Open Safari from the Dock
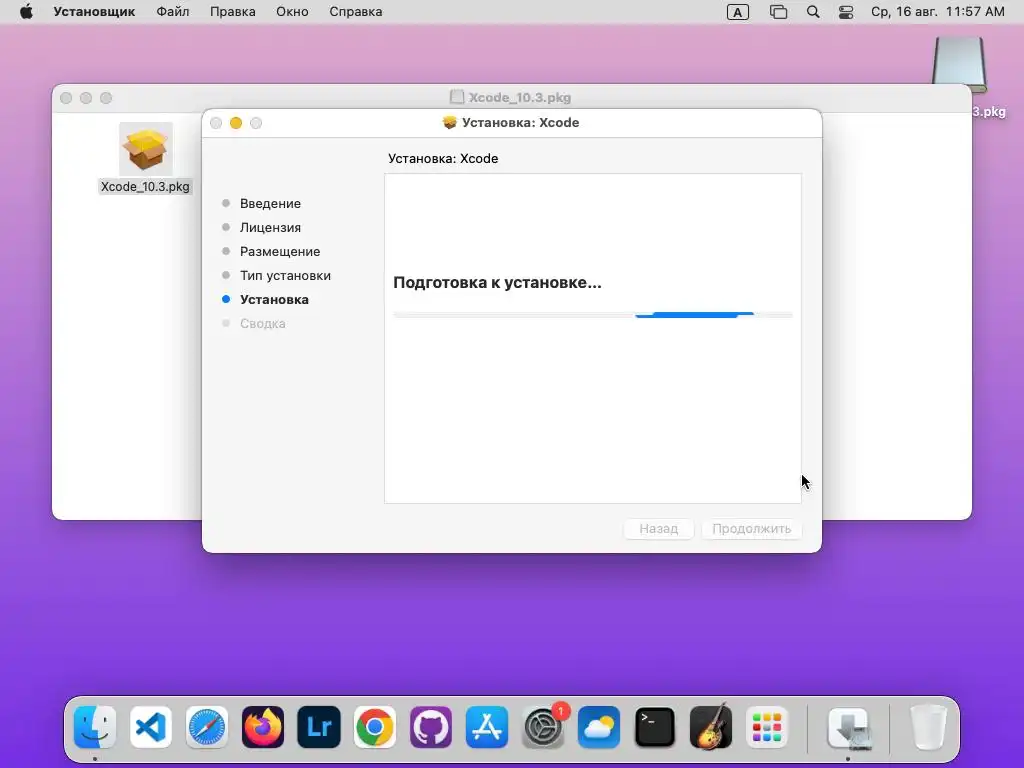 [207, 727]
